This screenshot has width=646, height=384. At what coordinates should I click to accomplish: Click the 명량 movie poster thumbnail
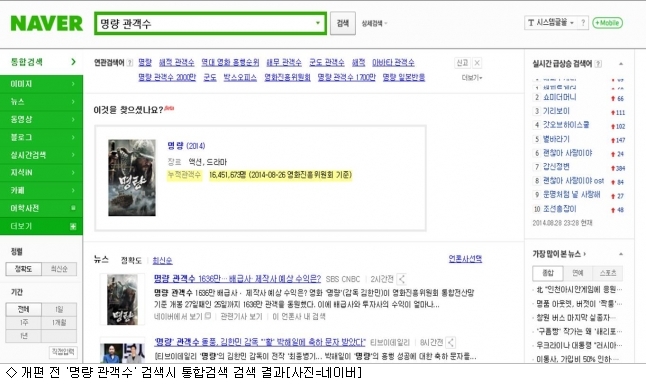tap(132, 178)
